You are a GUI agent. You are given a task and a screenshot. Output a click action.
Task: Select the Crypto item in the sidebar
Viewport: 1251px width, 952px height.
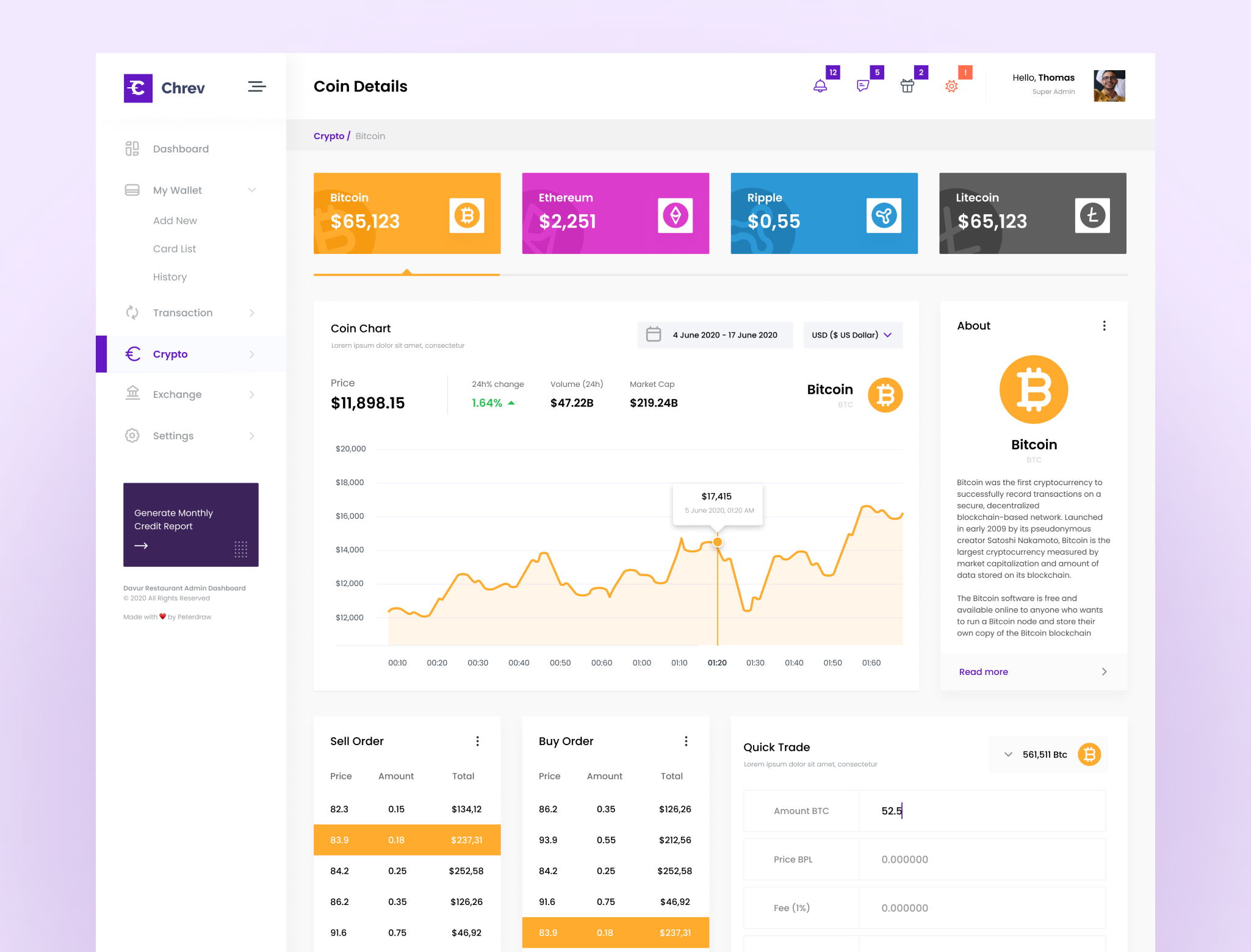click(170, 354)
